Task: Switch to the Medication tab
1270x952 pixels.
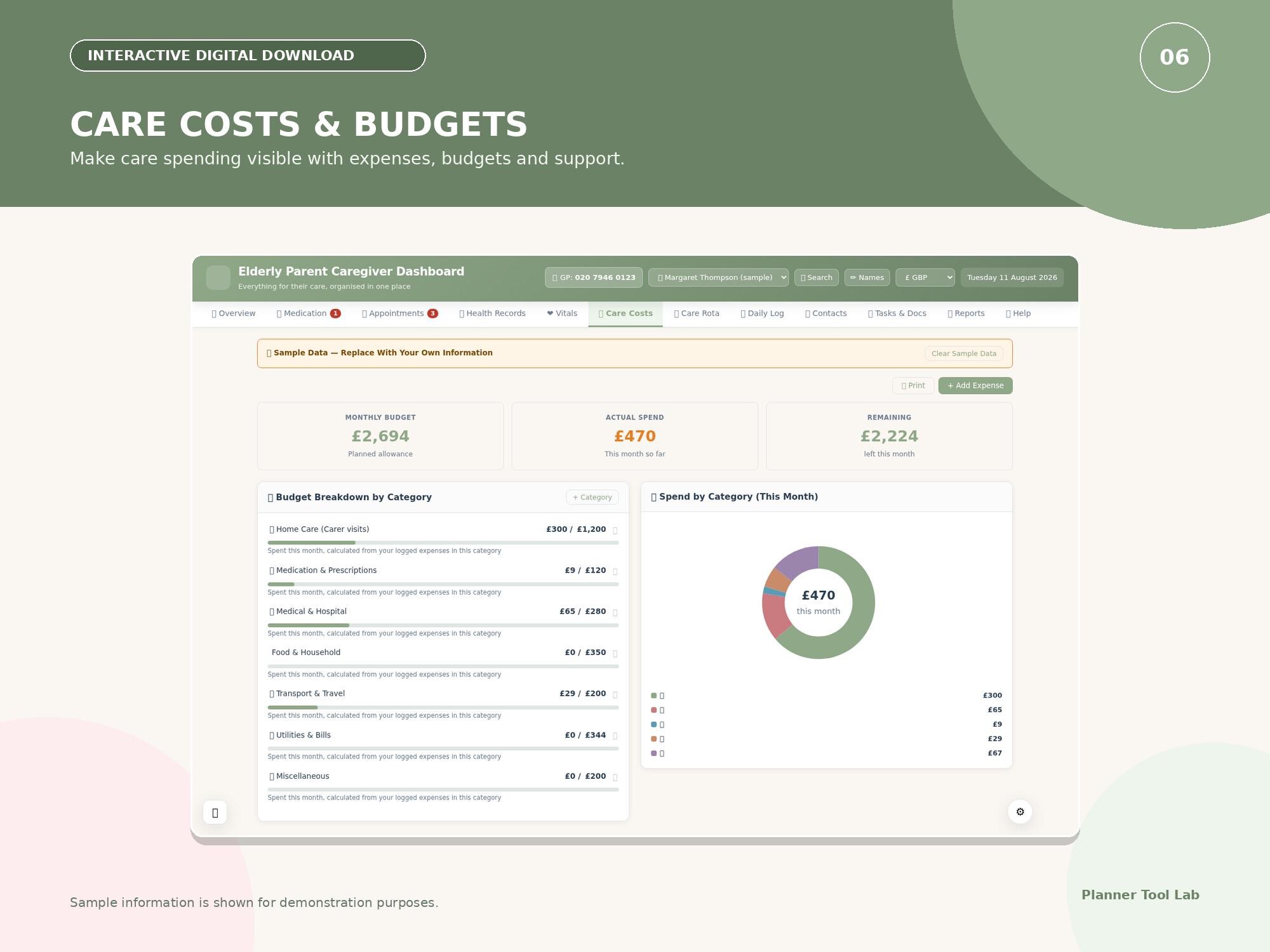Action: [x=309, y=314]
